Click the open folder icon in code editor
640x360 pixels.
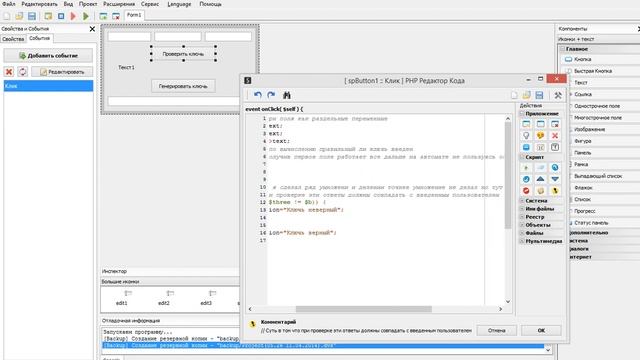click(x=527, y=95)
